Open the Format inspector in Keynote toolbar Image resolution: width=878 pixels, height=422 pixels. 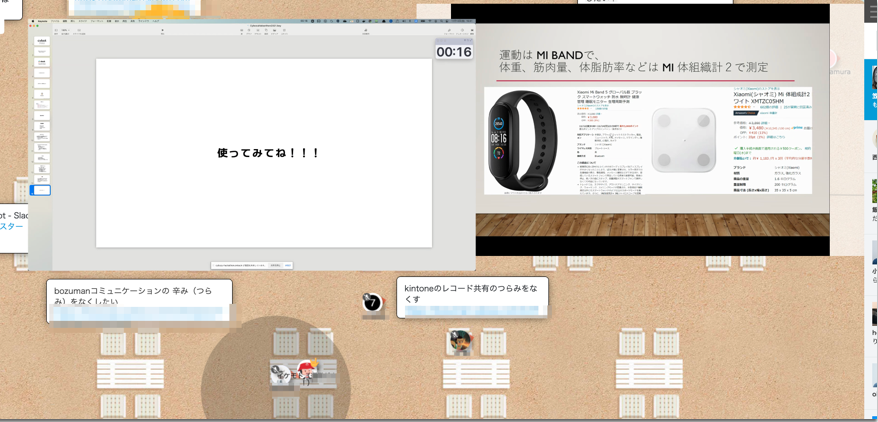coord(449,31)
